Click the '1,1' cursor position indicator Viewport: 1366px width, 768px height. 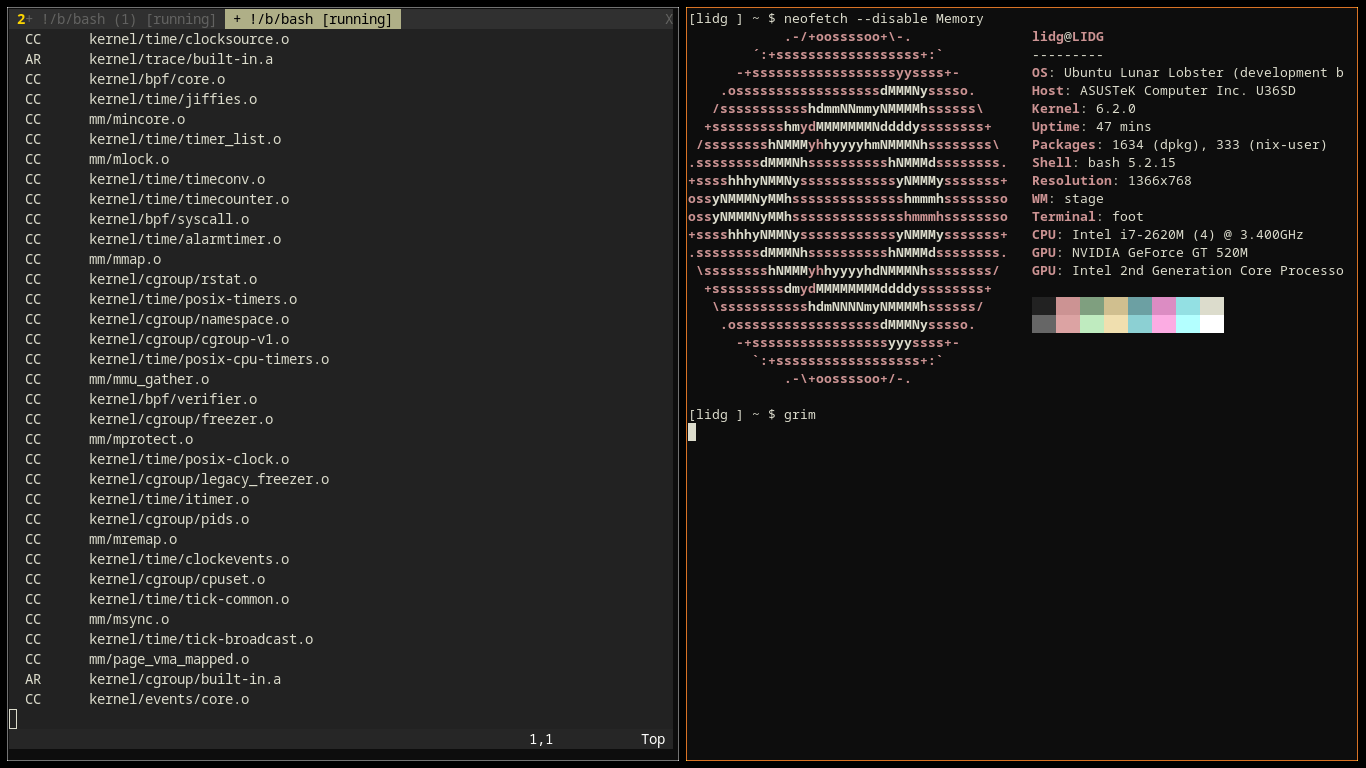point(541,739)
